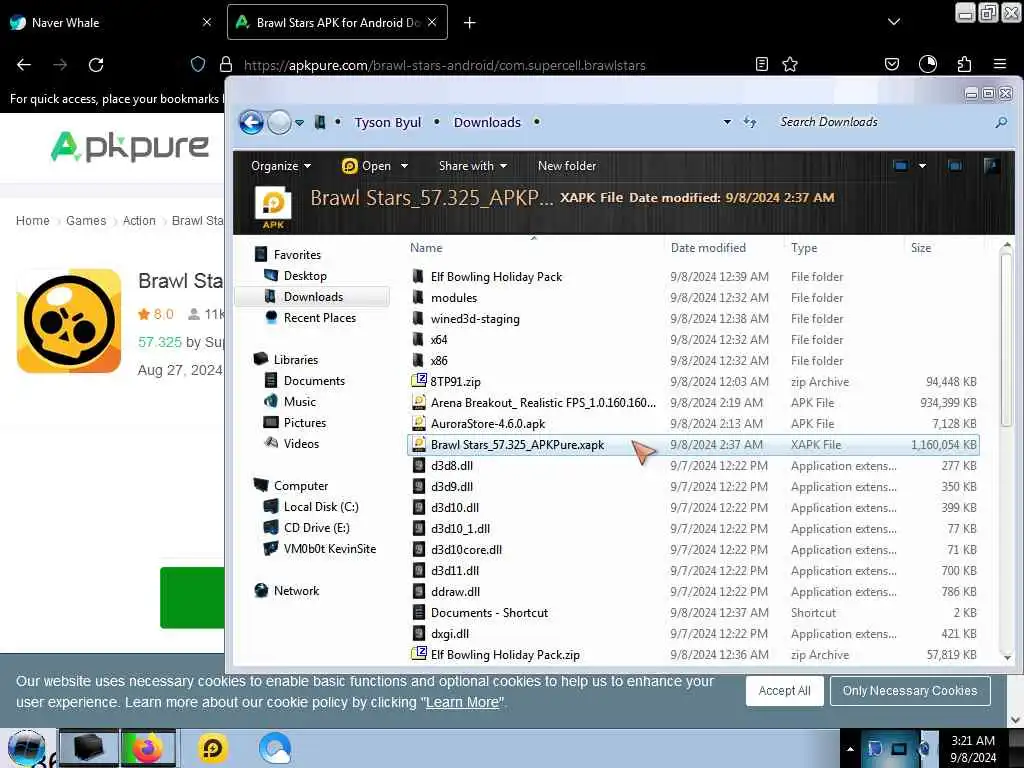1024x768 pixels.
Task: Select Arena Breakout APK file icon
Action: 419,402
